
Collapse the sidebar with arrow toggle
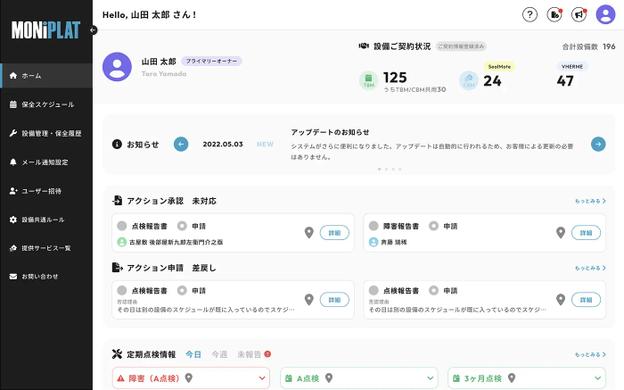[93, 30]
